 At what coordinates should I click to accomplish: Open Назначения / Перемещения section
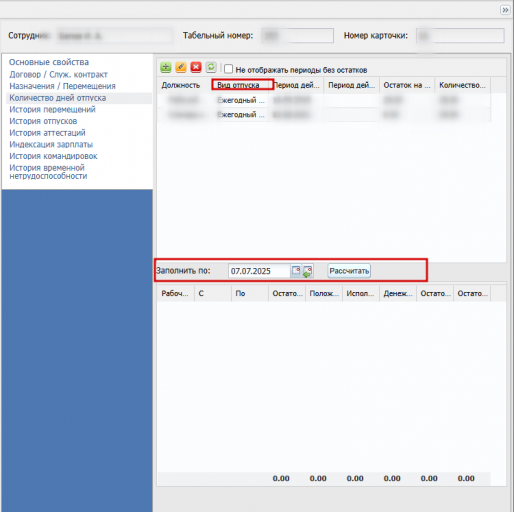[62, 86]
